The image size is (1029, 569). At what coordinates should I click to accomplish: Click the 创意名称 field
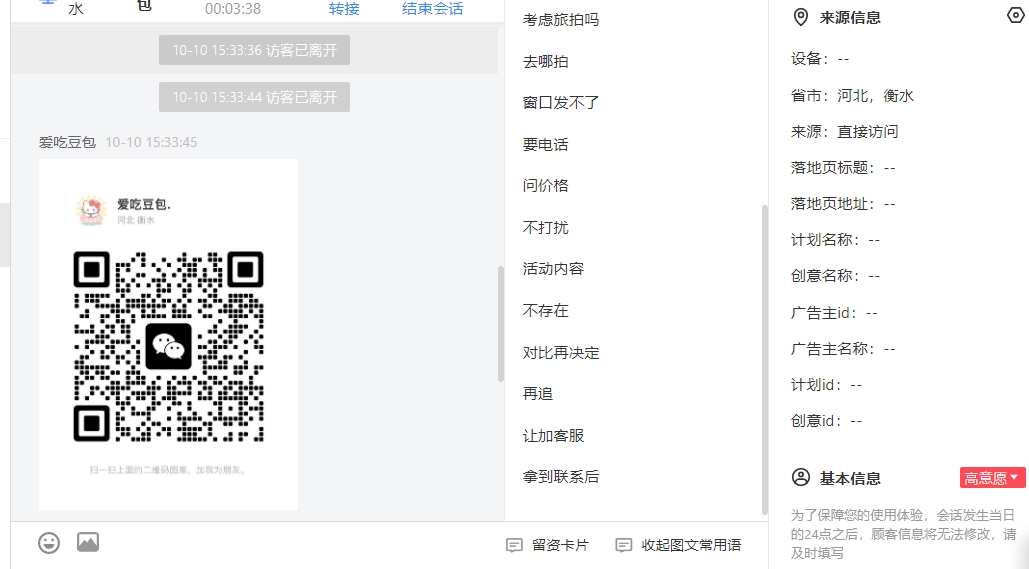(835, 276)
